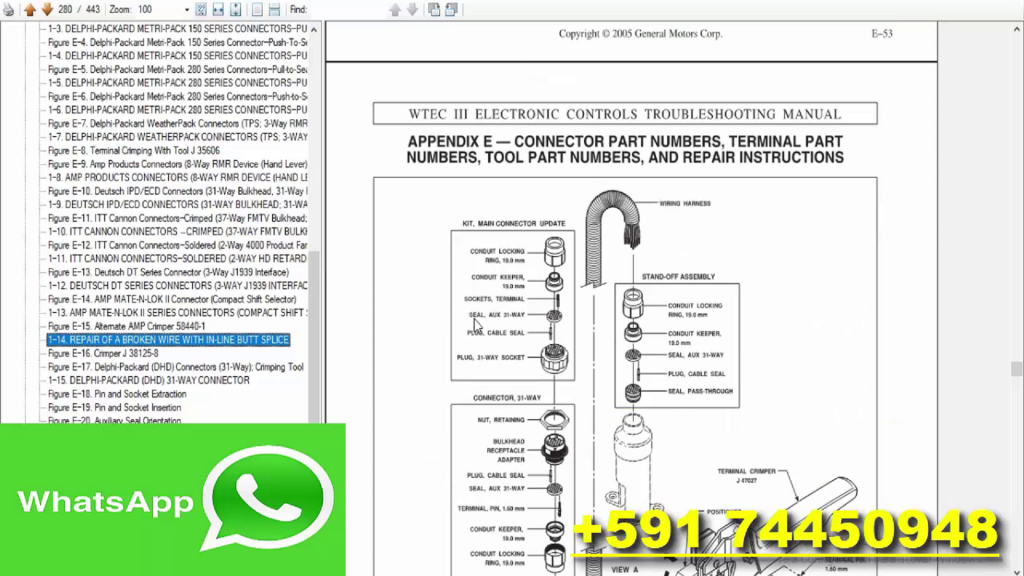The width and height of the screenshot is (1024, 576).
Task: Toggle the crosshatch zoom tool icon
Action: click(200, 9)
